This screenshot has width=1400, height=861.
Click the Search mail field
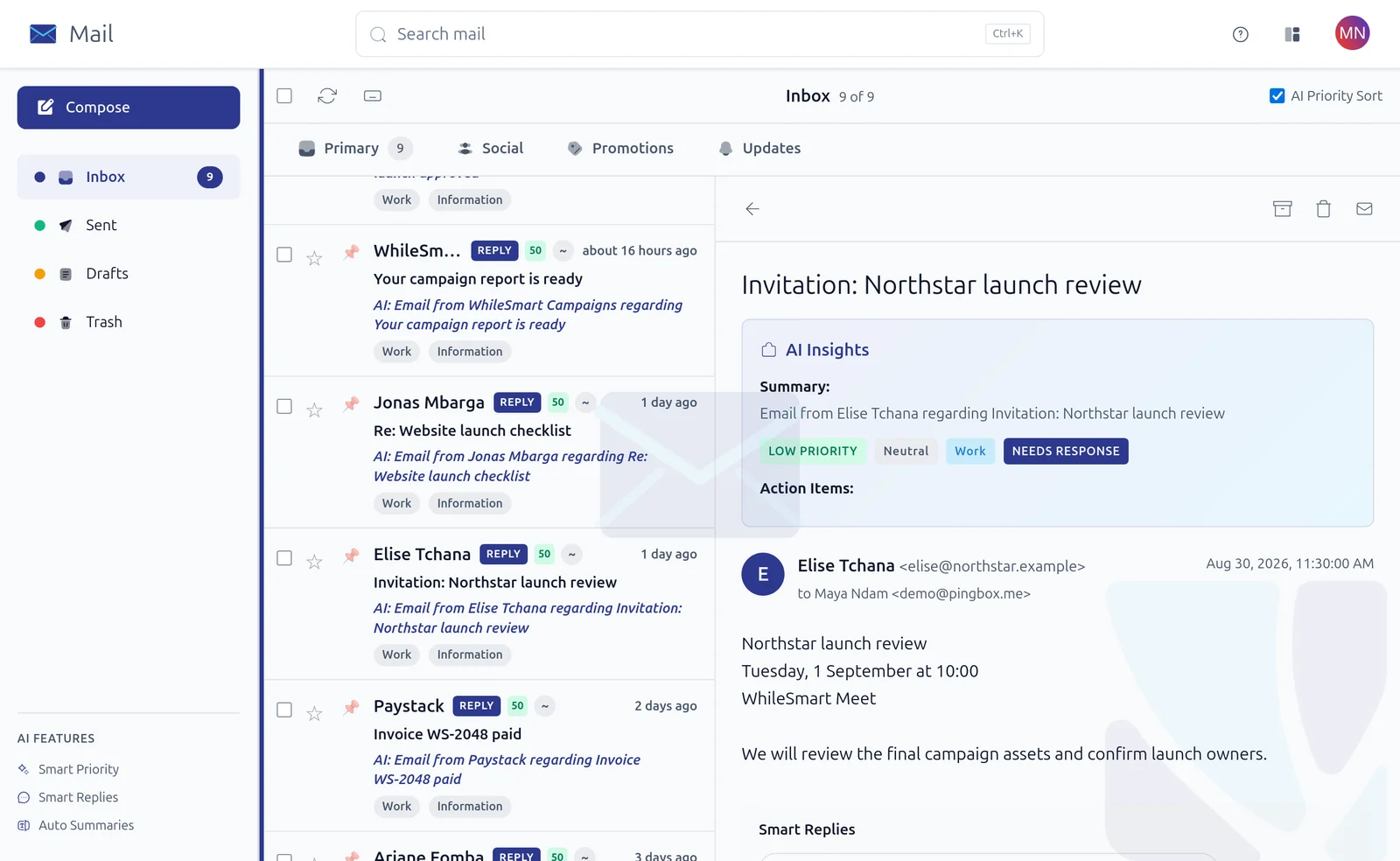coord(699,34)
